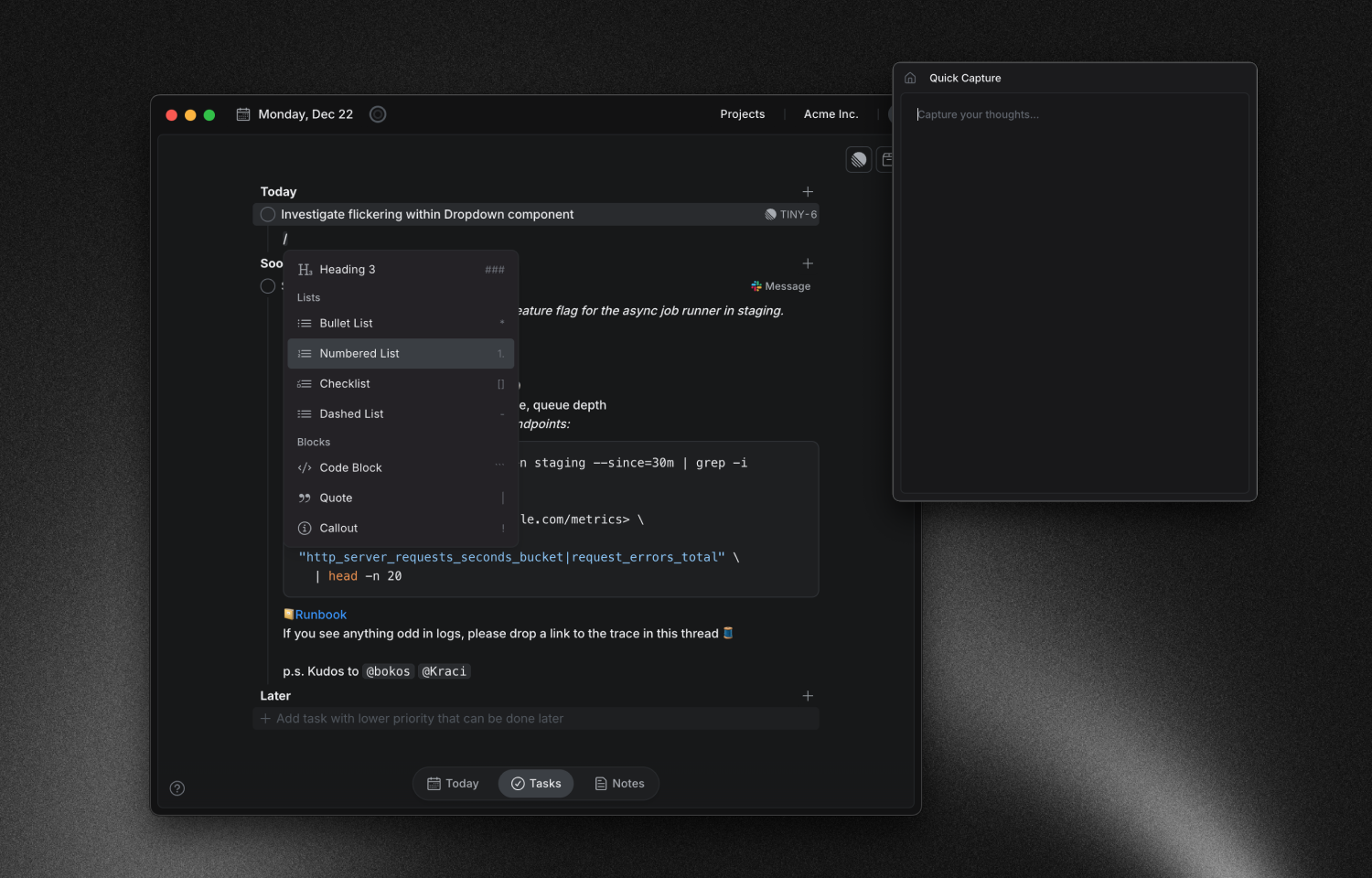Click the circle icon beside the date

378,114
